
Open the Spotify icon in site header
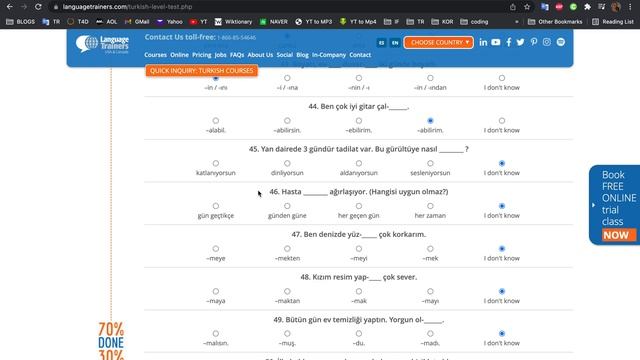click(x=561, y=42)
